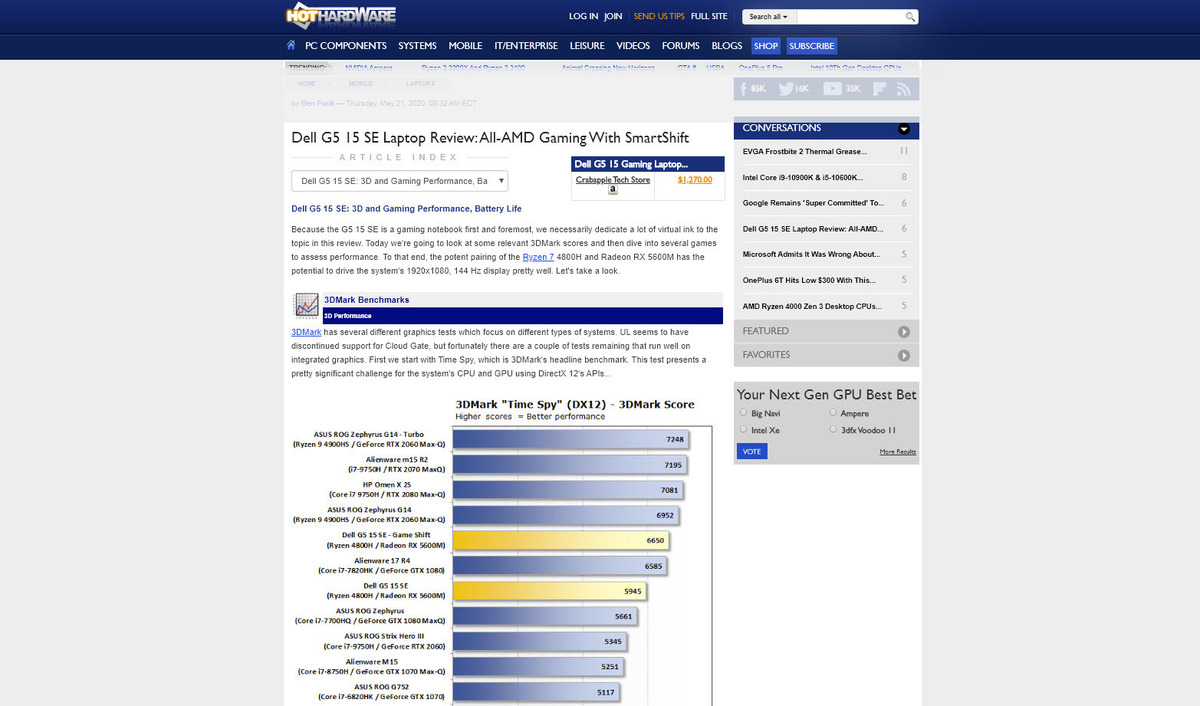This screenshot has width=1200, height=706.
Task: Open the home icon in the navigation bar
Action: 291,45
